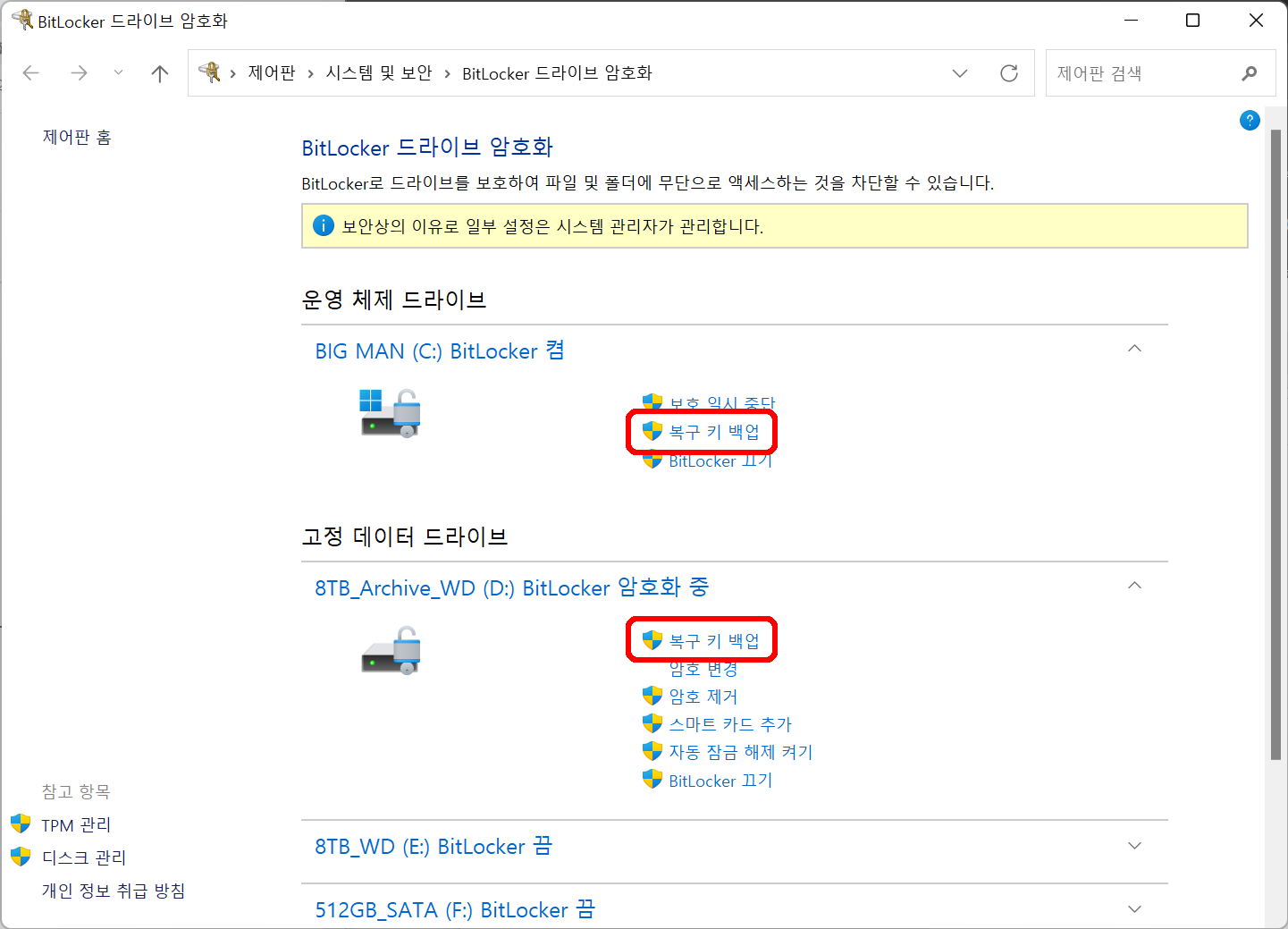Open 디스크 관리 link
1288x929 pixels.
click(x=84, y=857)
